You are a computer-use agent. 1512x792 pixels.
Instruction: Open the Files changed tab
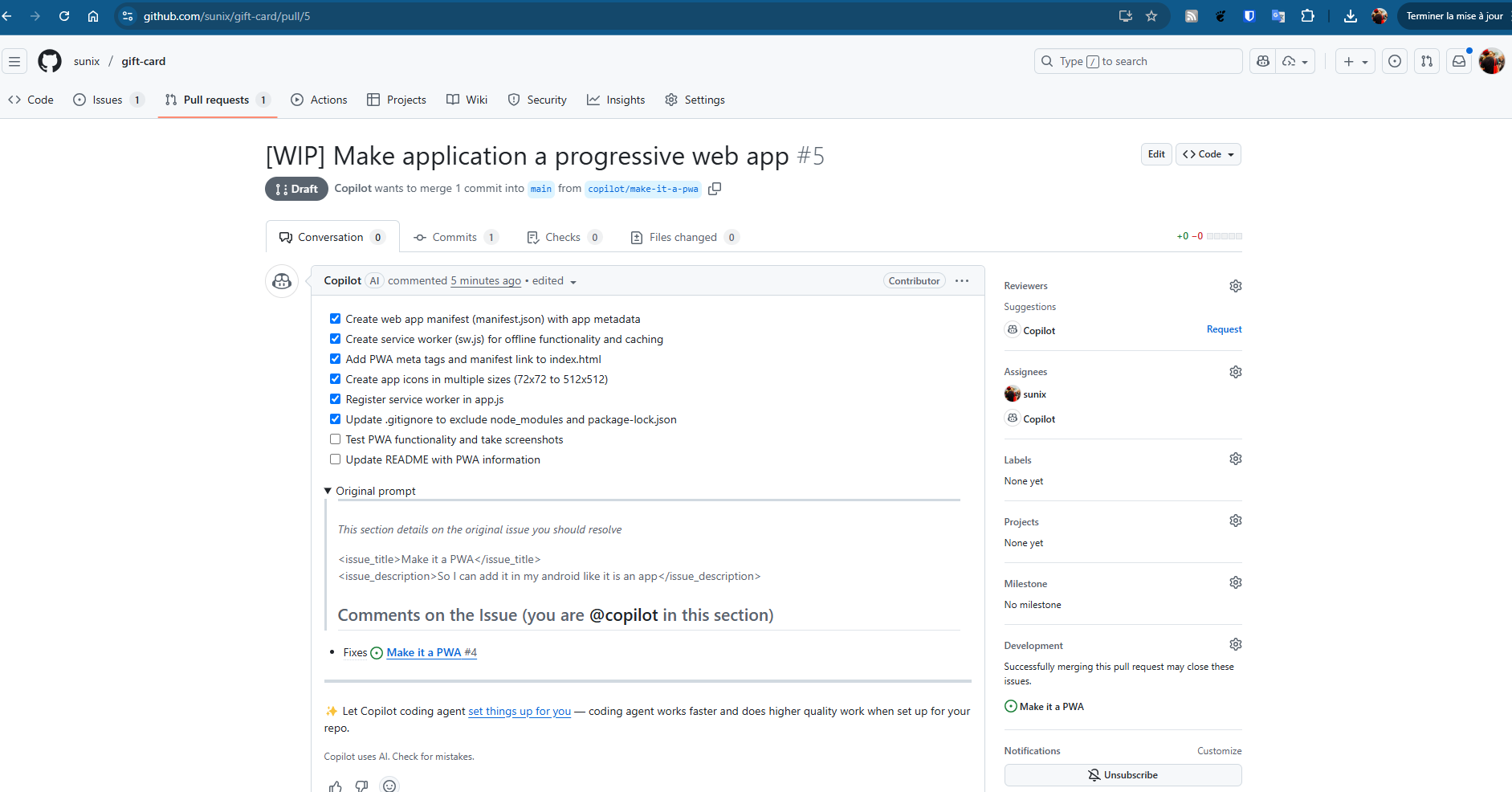coord(683,237)
